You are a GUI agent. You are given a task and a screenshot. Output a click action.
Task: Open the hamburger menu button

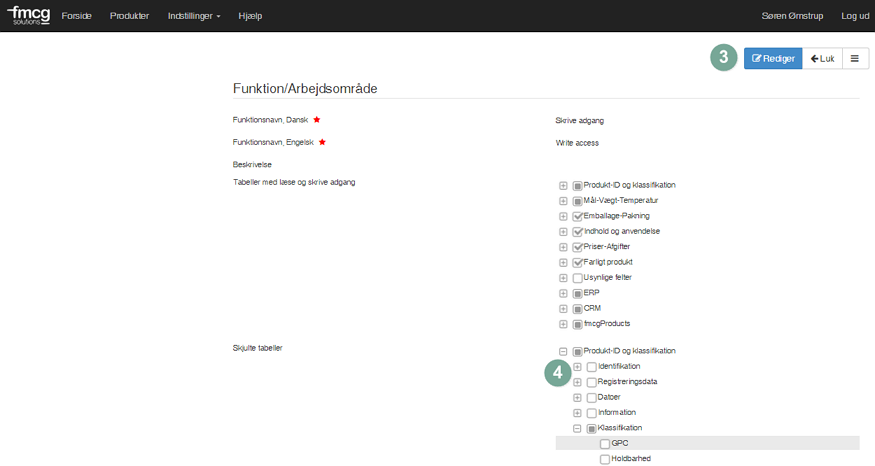pyautogui.click(x=854, y=59)
